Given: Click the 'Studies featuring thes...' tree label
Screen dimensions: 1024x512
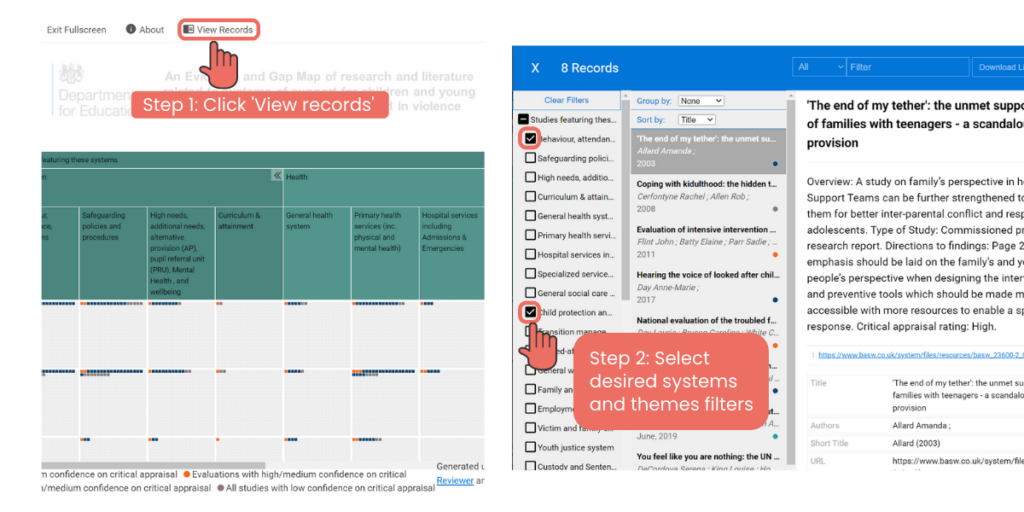Looking at the screenshot, I should pyautogui.click(x=573, y=120).
